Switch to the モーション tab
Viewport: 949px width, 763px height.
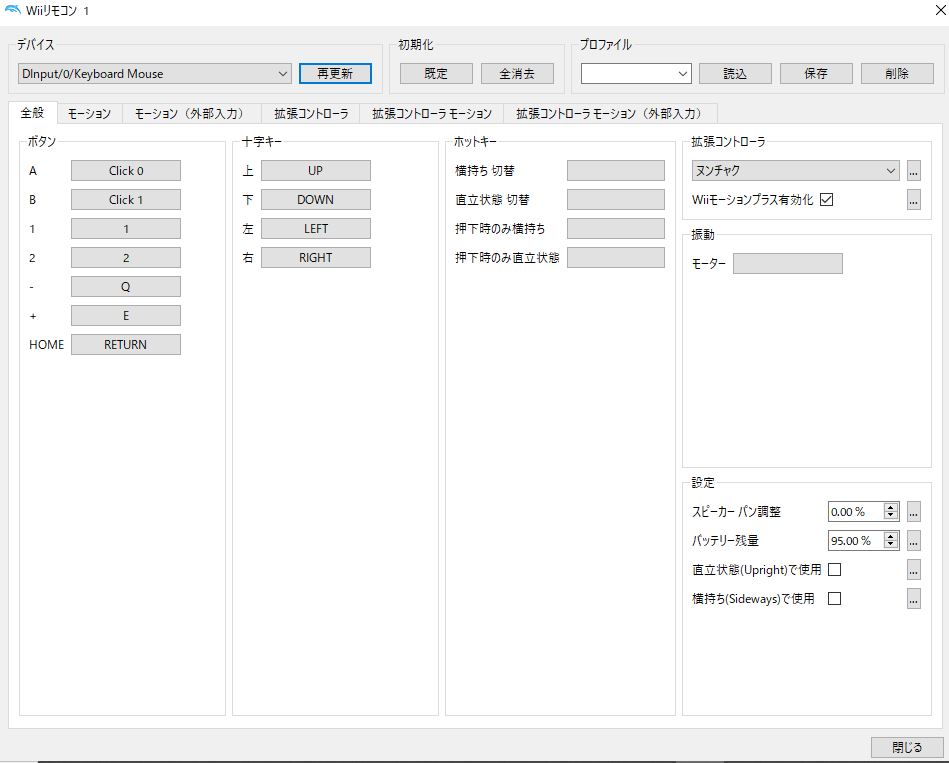pos(89,114)
